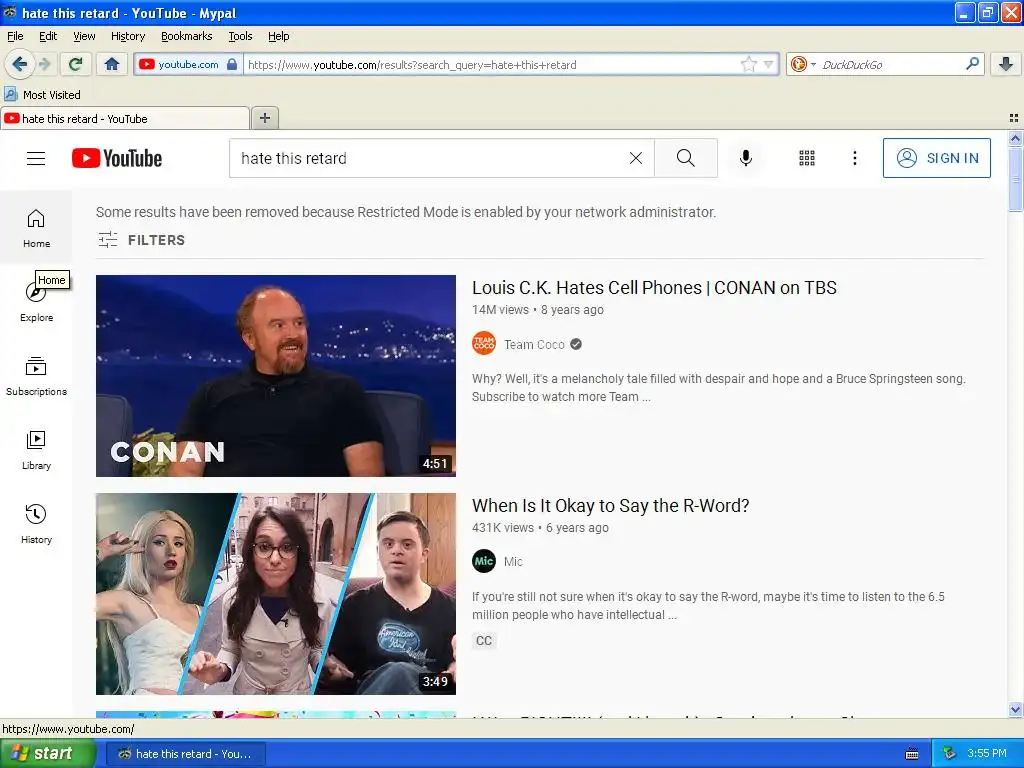Viewport: 1024px width, 768px height.
Task: Open 'When Is It Okay to Say the R-Word?' title
Action: coord(610,505)
